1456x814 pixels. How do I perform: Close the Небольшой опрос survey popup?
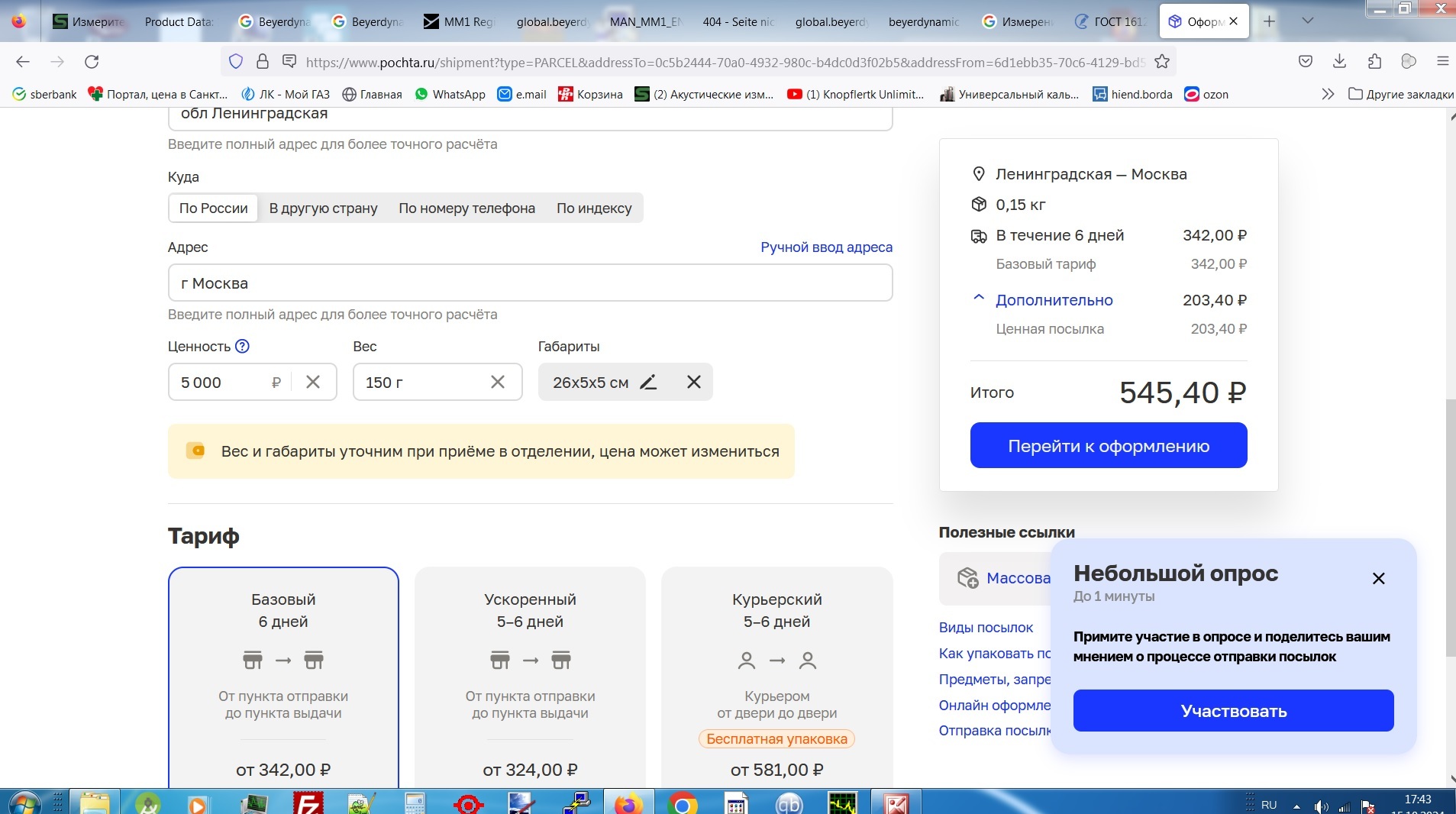pos(1378,578)
